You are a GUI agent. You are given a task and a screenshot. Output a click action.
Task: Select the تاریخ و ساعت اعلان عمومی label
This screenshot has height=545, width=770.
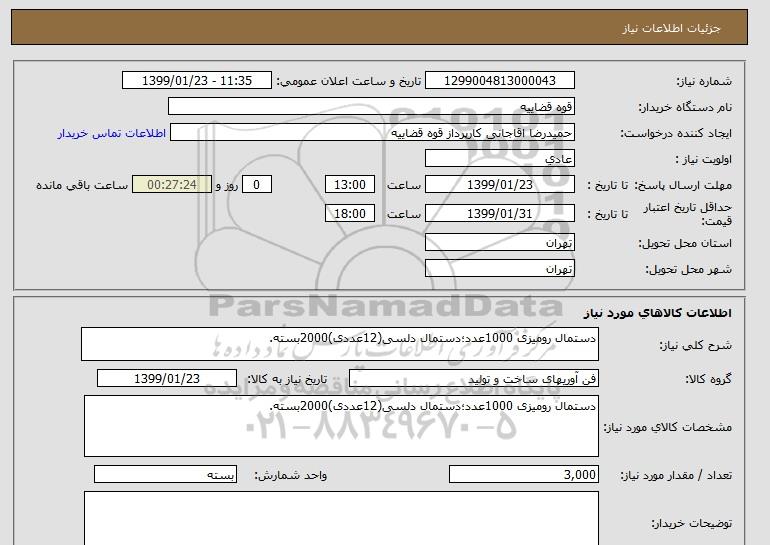pyautogui.click(x=349, y=81)
